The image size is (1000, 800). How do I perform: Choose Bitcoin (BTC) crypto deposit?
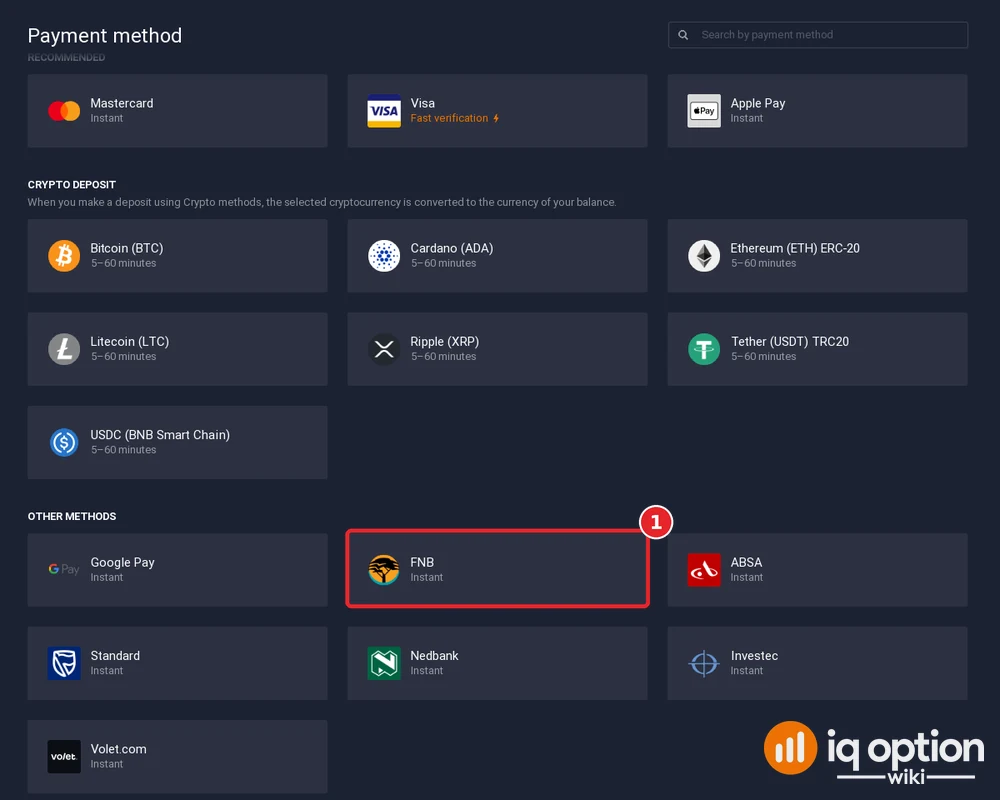(177, 256)
